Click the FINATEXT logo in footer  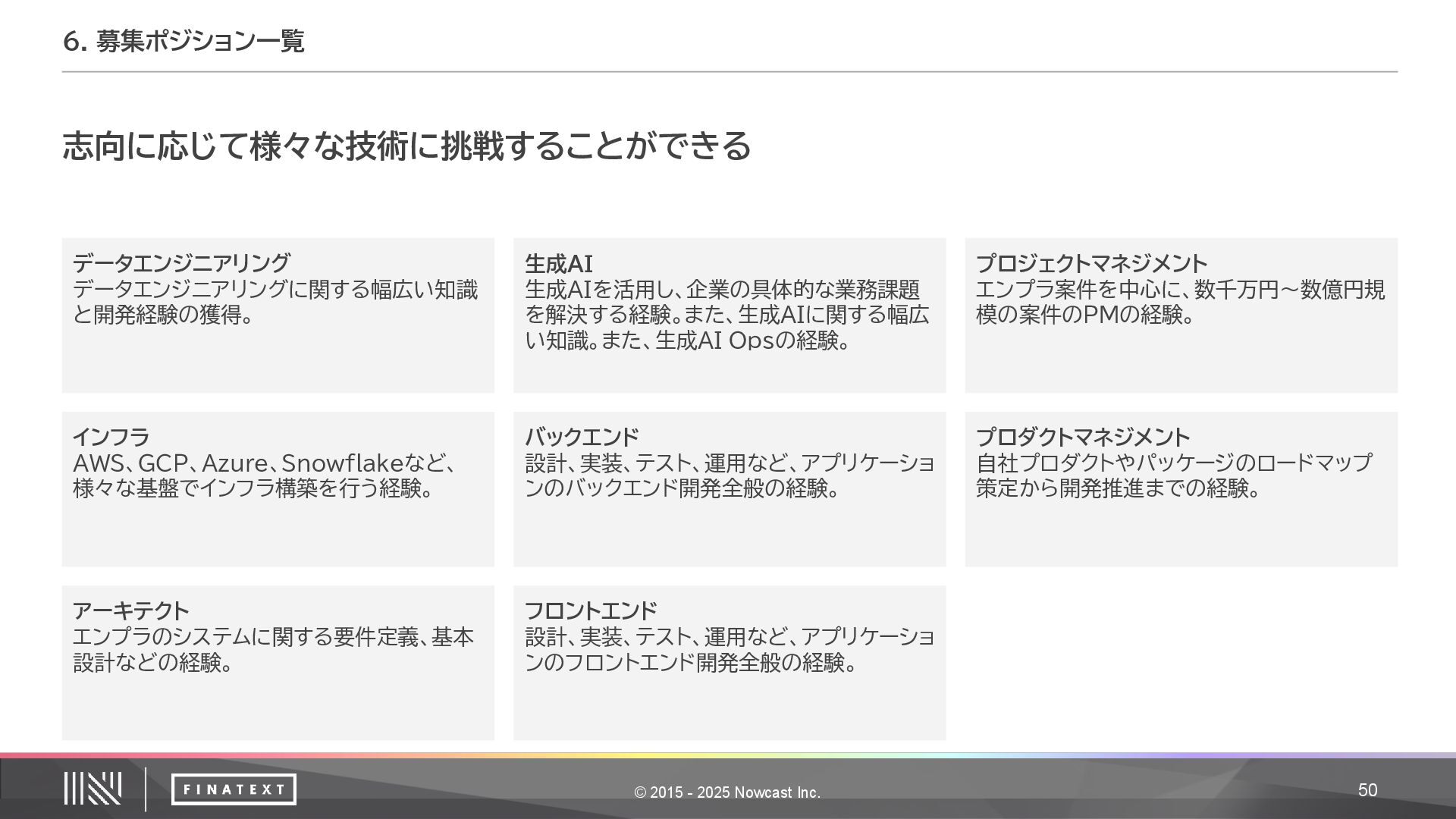(234, 789)
